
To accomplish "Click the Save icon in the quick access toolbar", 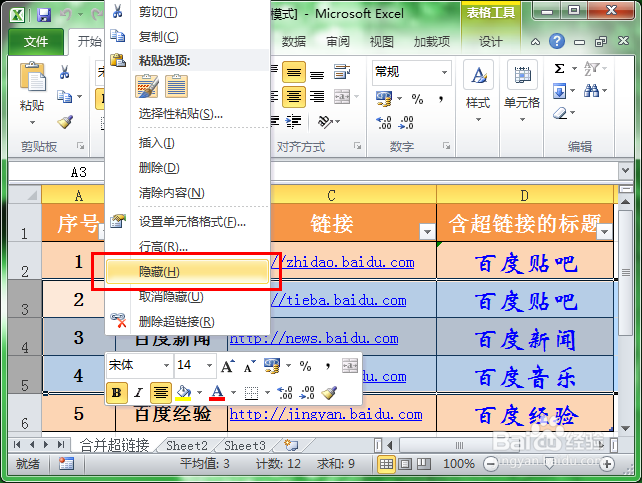I will 43,15.
